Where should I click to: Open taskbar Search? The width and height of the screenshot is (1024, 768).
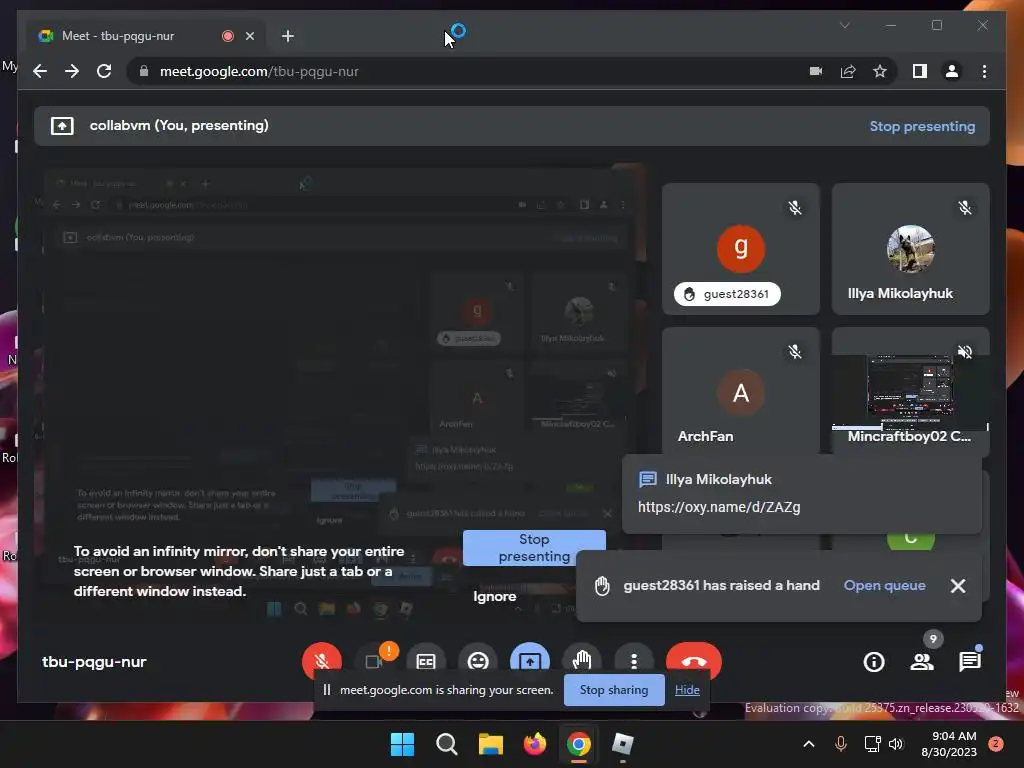(447, 744)
